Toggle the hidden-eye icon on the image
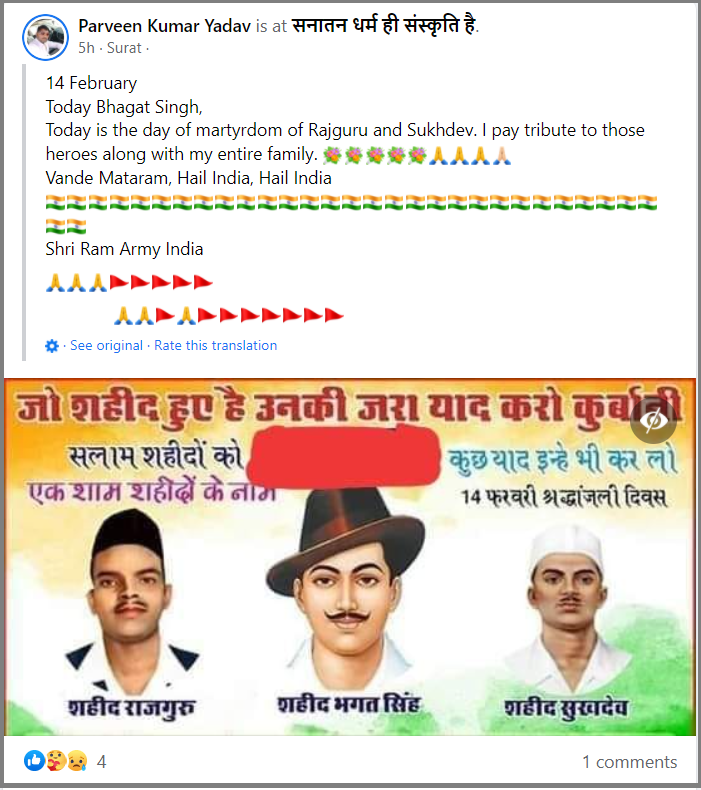The width and height of the screenshot is (701, 790). click(x=653, y=420)
